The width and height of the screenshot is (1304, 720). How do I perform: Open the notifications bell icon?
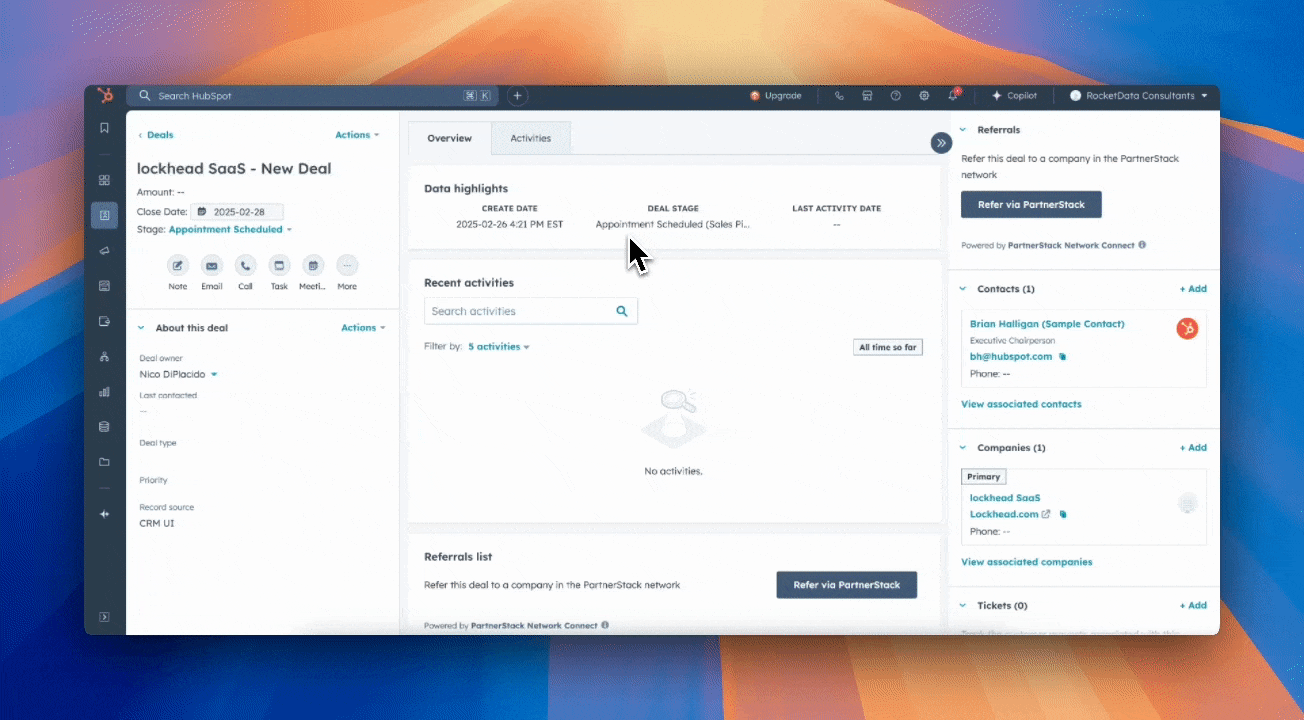[x=953, y=96]
